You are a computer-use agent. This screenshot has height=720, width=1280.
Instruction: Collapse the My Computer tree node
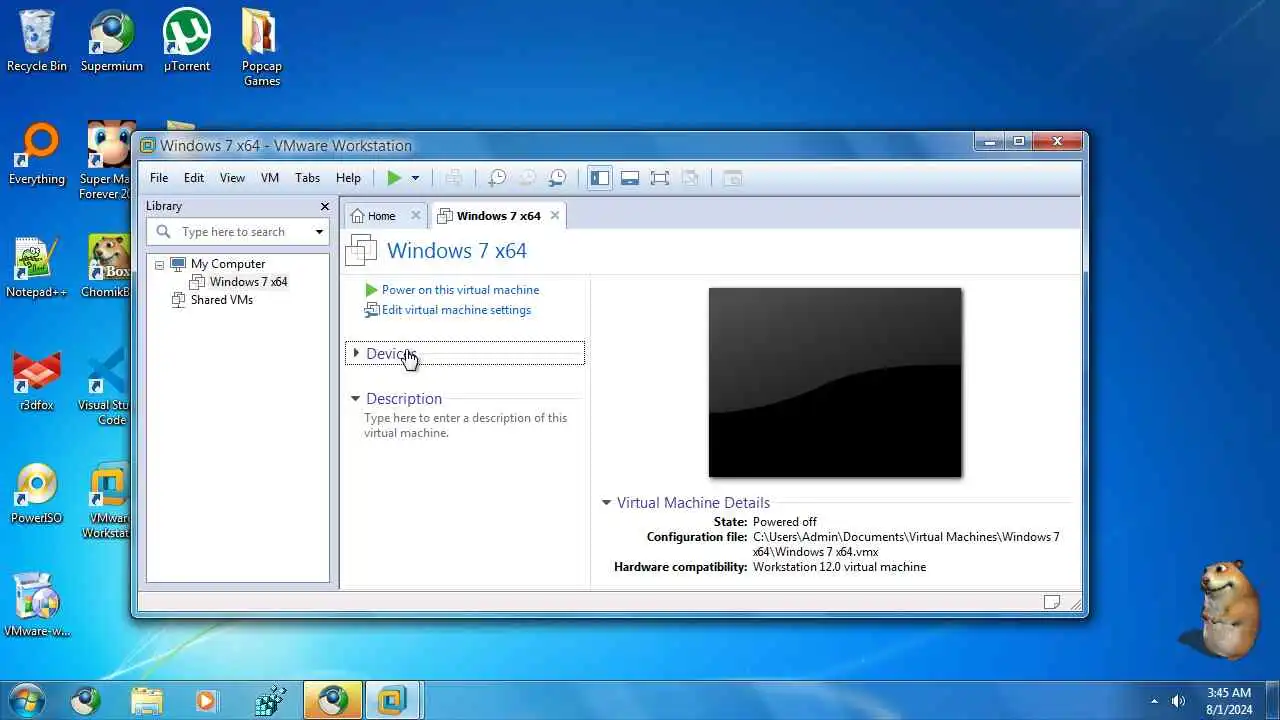[x=159, y=264]
